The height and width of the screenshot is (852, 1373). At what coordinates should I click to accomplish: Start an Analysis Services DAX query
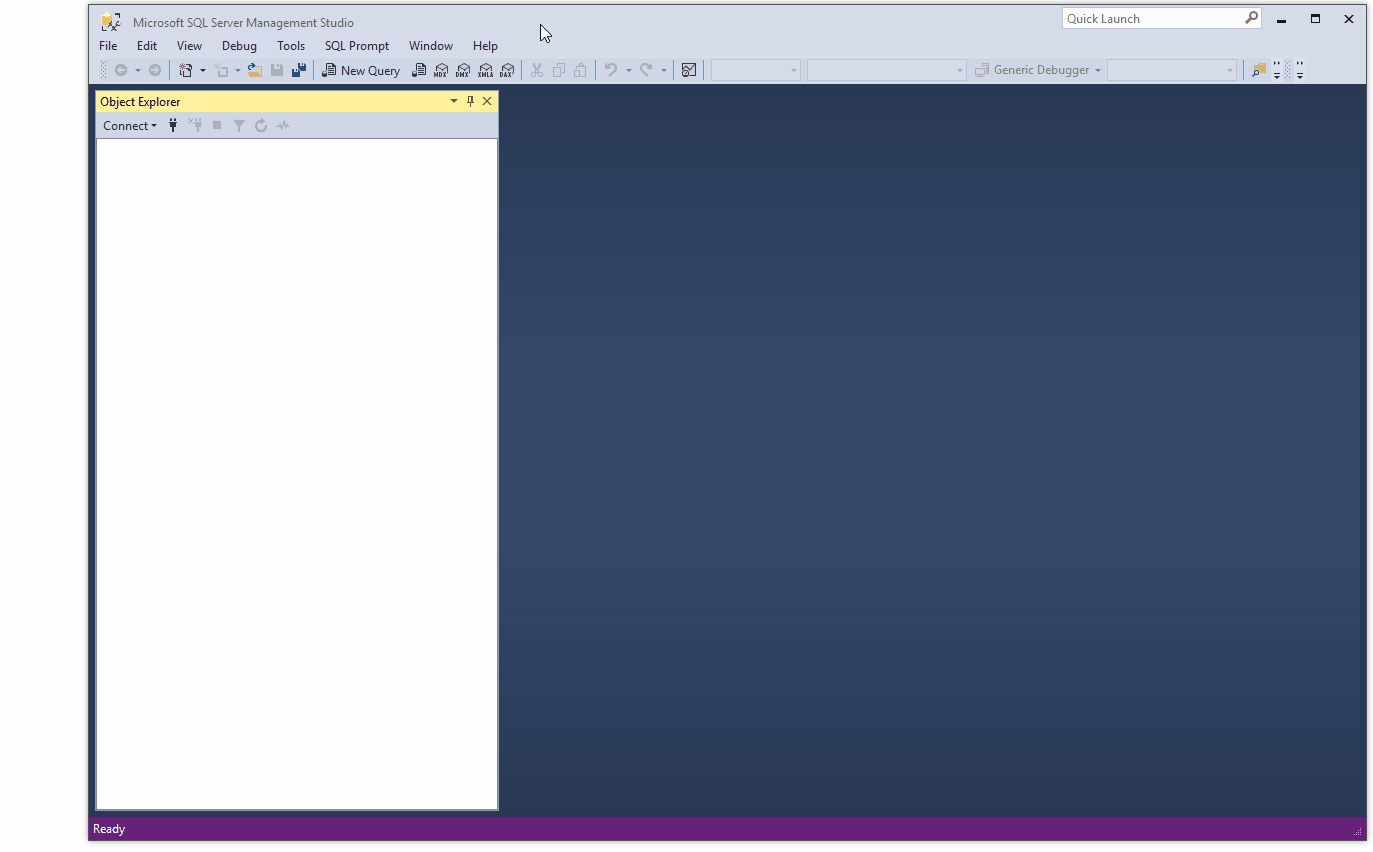tap(507, 70)
